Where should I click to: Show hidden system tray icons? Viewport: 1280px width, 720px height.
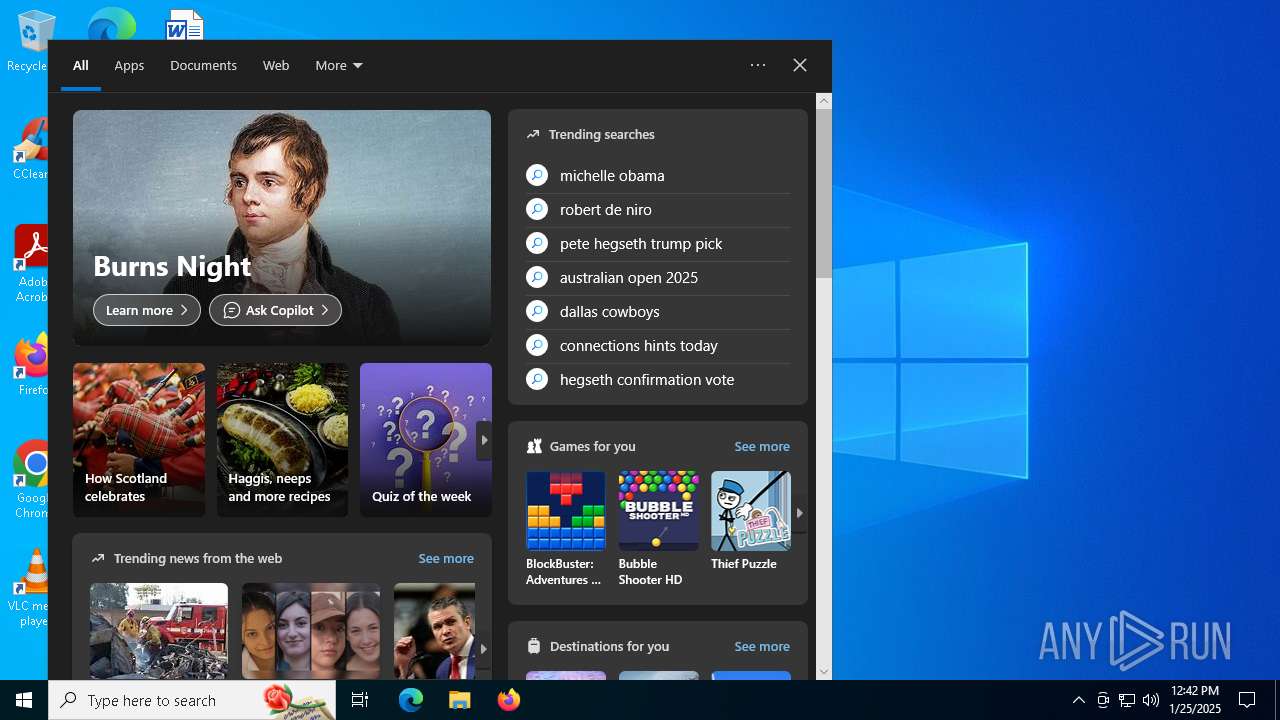[x=1078, y=700]
